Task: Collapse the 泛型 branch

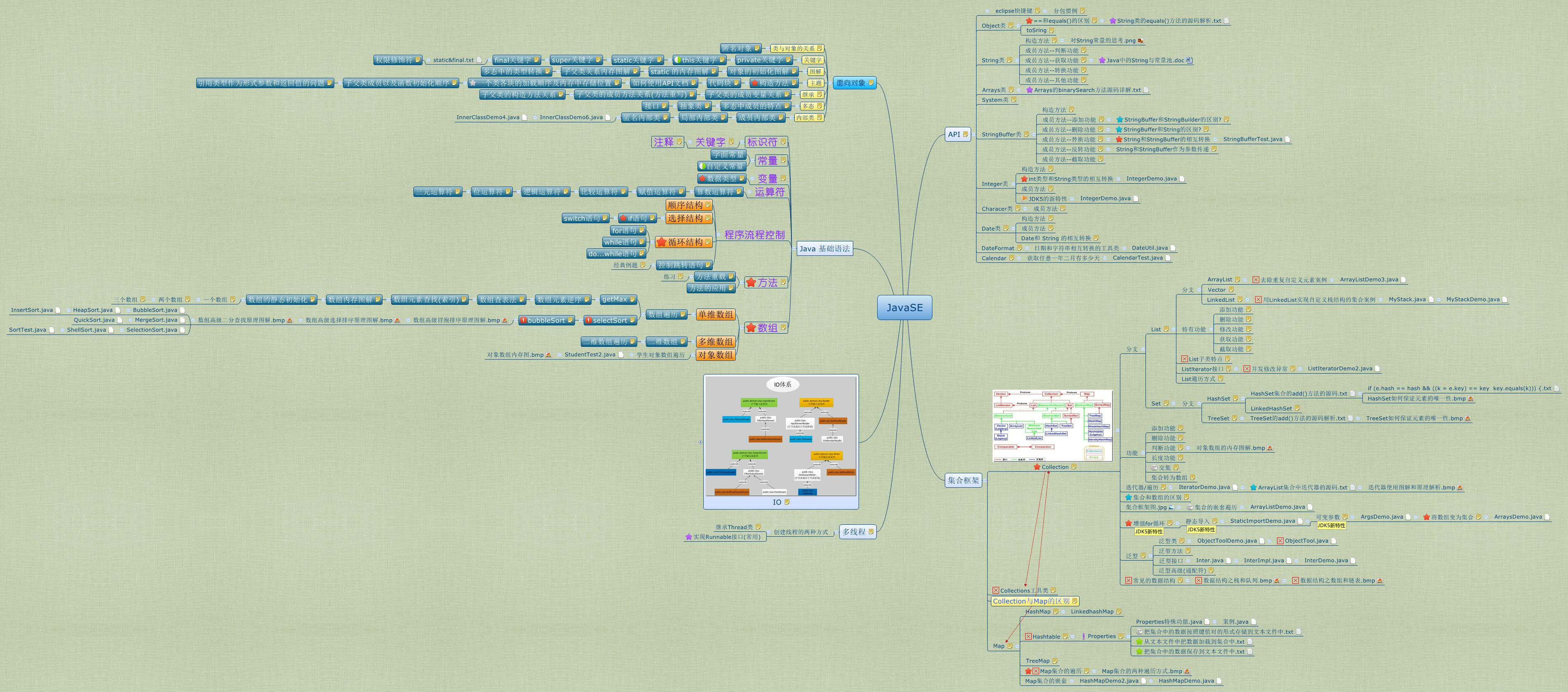Action: point(1152,556)
